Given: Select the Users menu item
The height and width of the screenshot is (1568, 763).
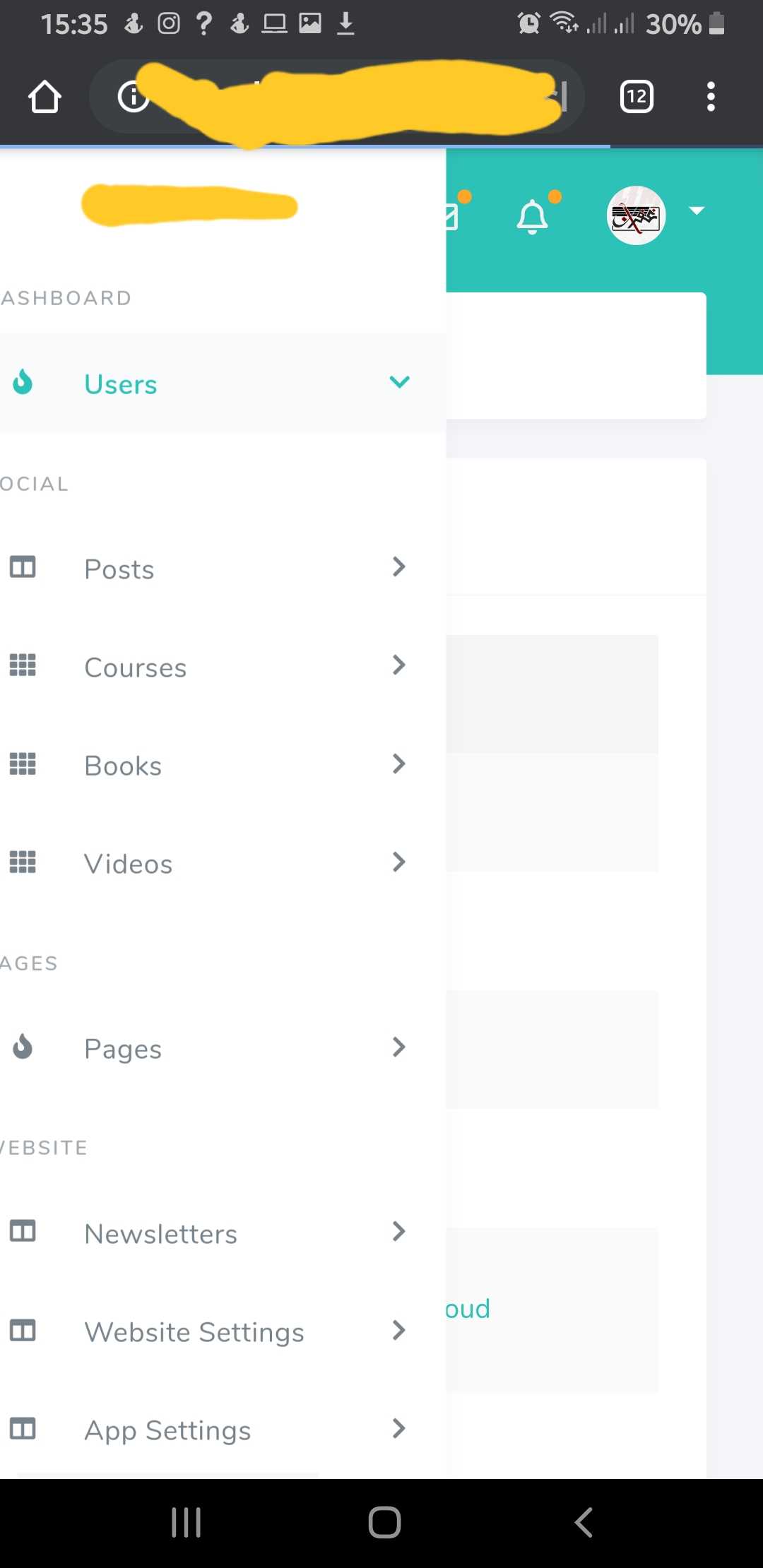Looking at the screenshot, I should click(121, 384).
